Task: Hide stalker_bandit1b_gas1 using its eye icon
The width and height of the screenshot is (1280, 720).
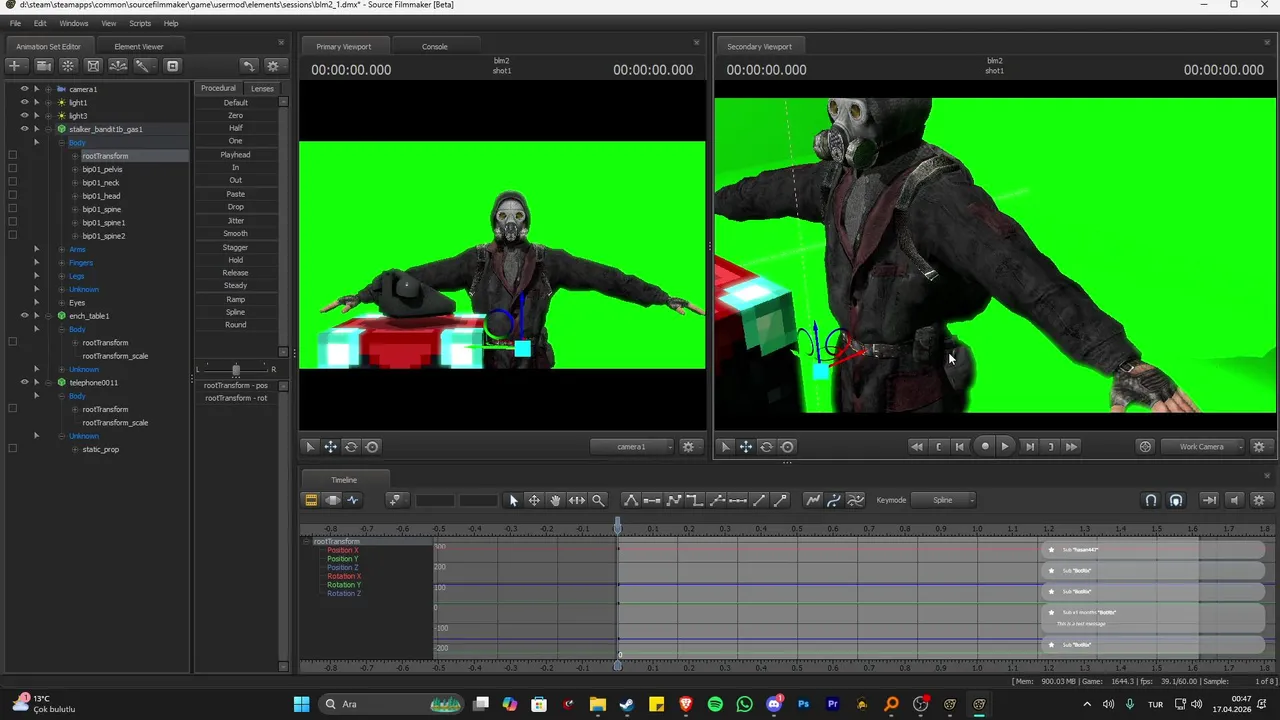Action: tap(24, 129)
